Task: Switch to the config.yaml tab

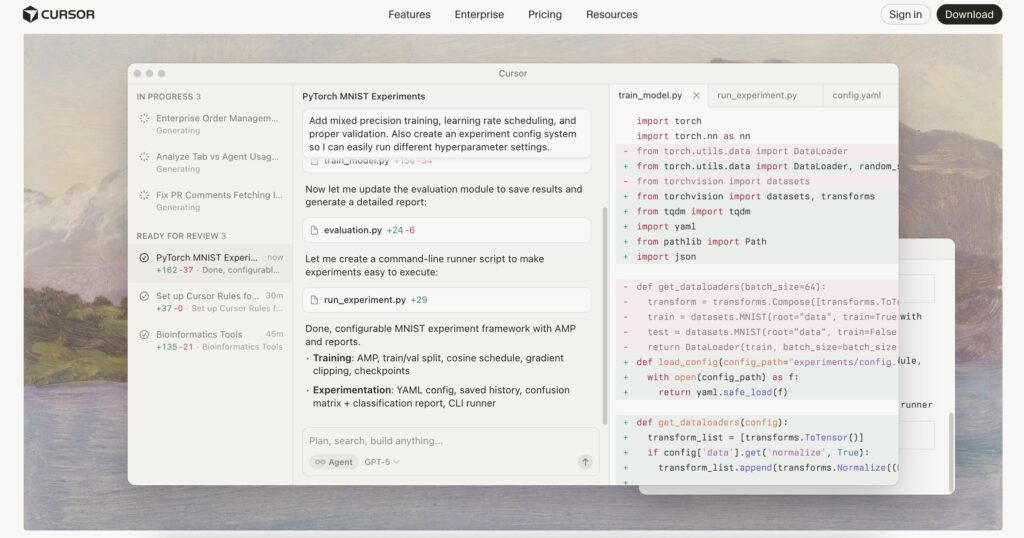Action: [x=856, y=96]
